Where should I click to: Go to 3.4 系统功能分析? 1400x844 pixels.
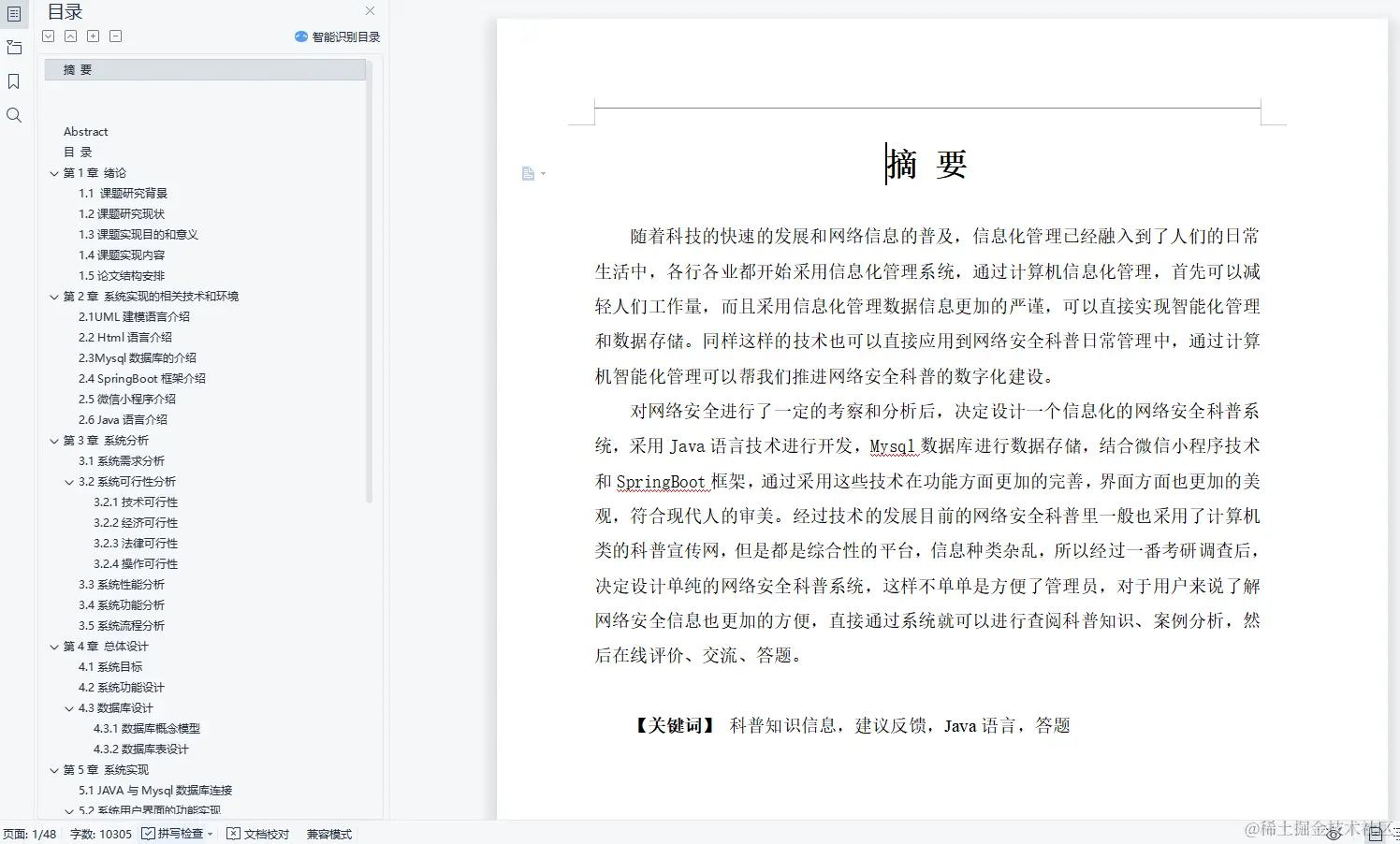[122, 605]
